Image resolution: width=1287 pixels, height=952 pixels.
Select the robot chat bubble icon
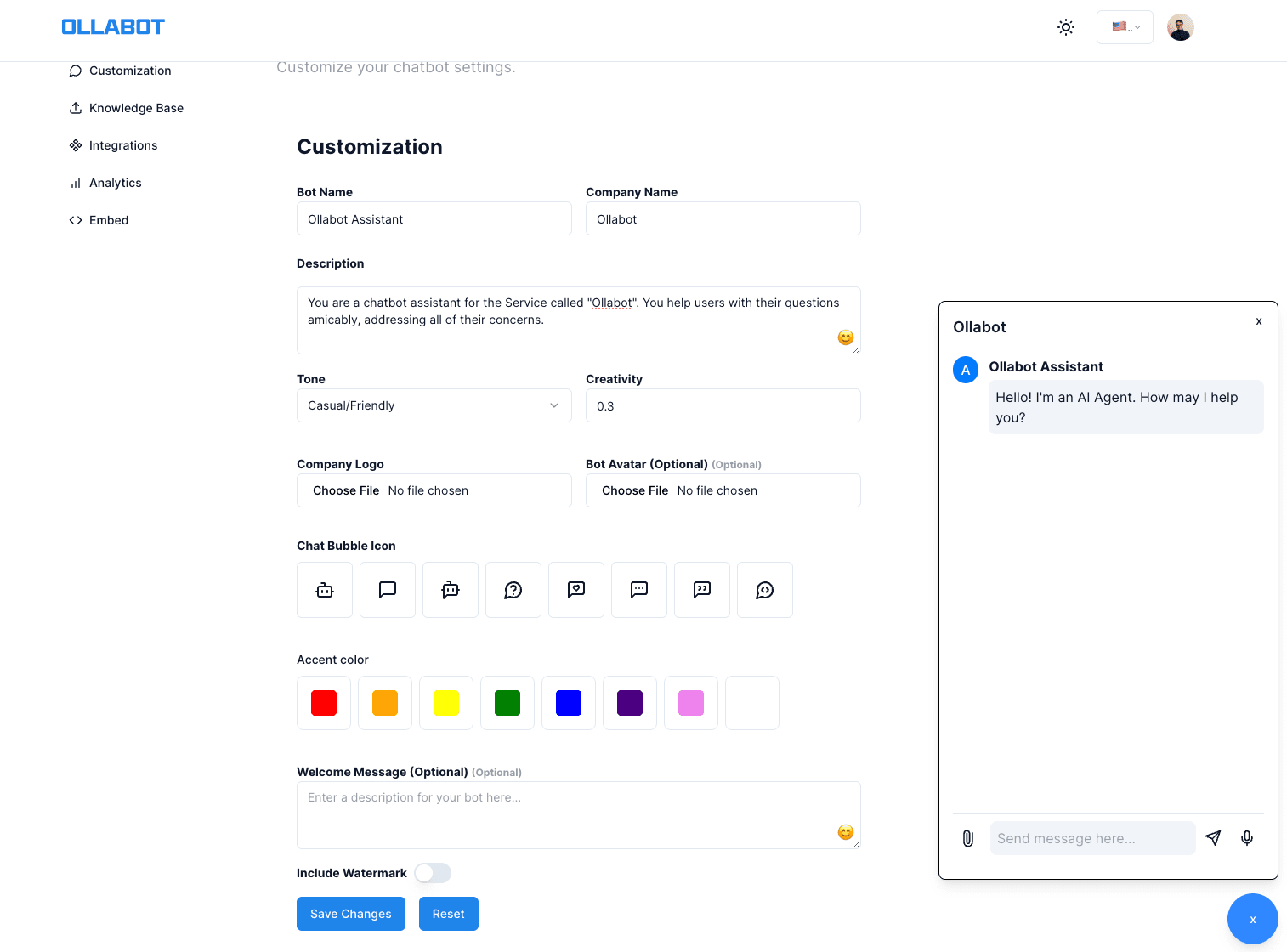pos(325,590)
